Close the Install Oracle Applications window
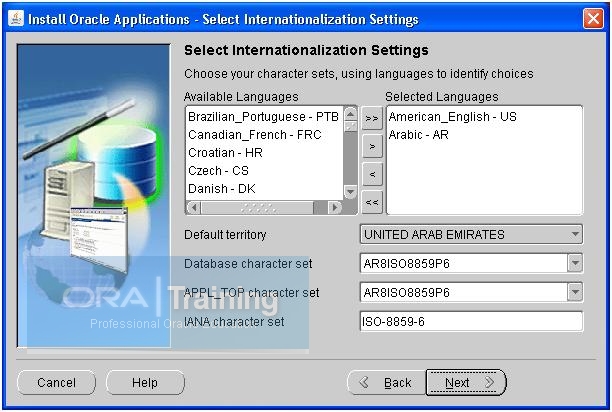 (593, 18)
